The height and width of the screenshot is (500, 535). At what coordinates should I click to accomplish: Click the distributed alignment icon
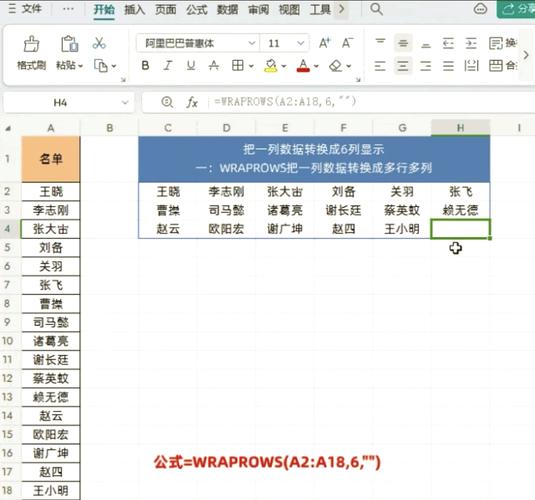[x=471, y=66]
